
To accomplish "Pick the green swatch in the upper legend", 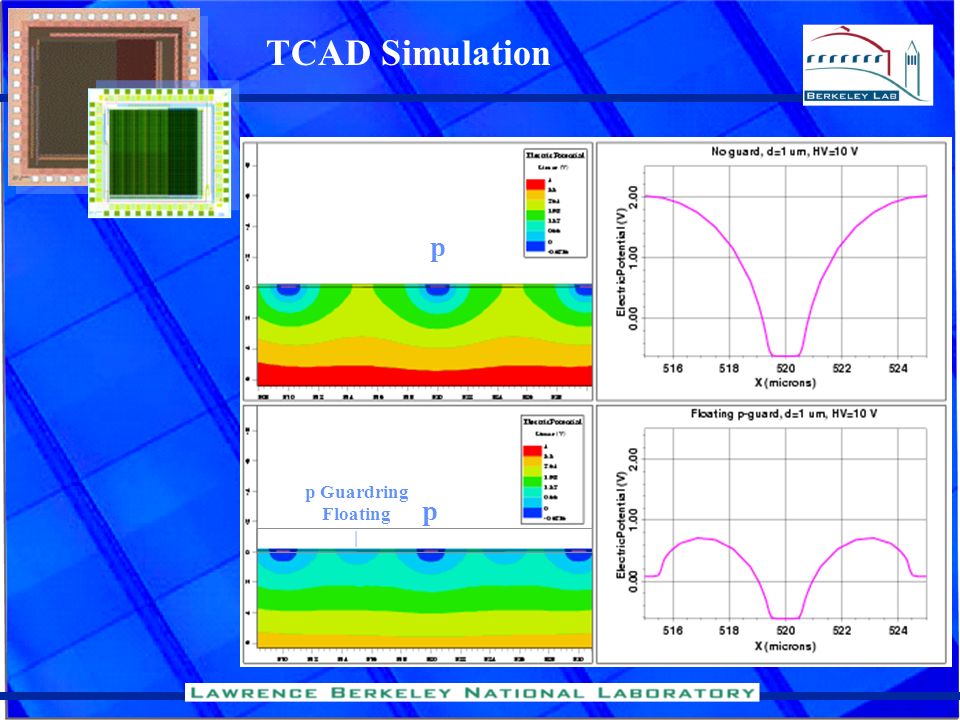I will (x=536, y=216).
